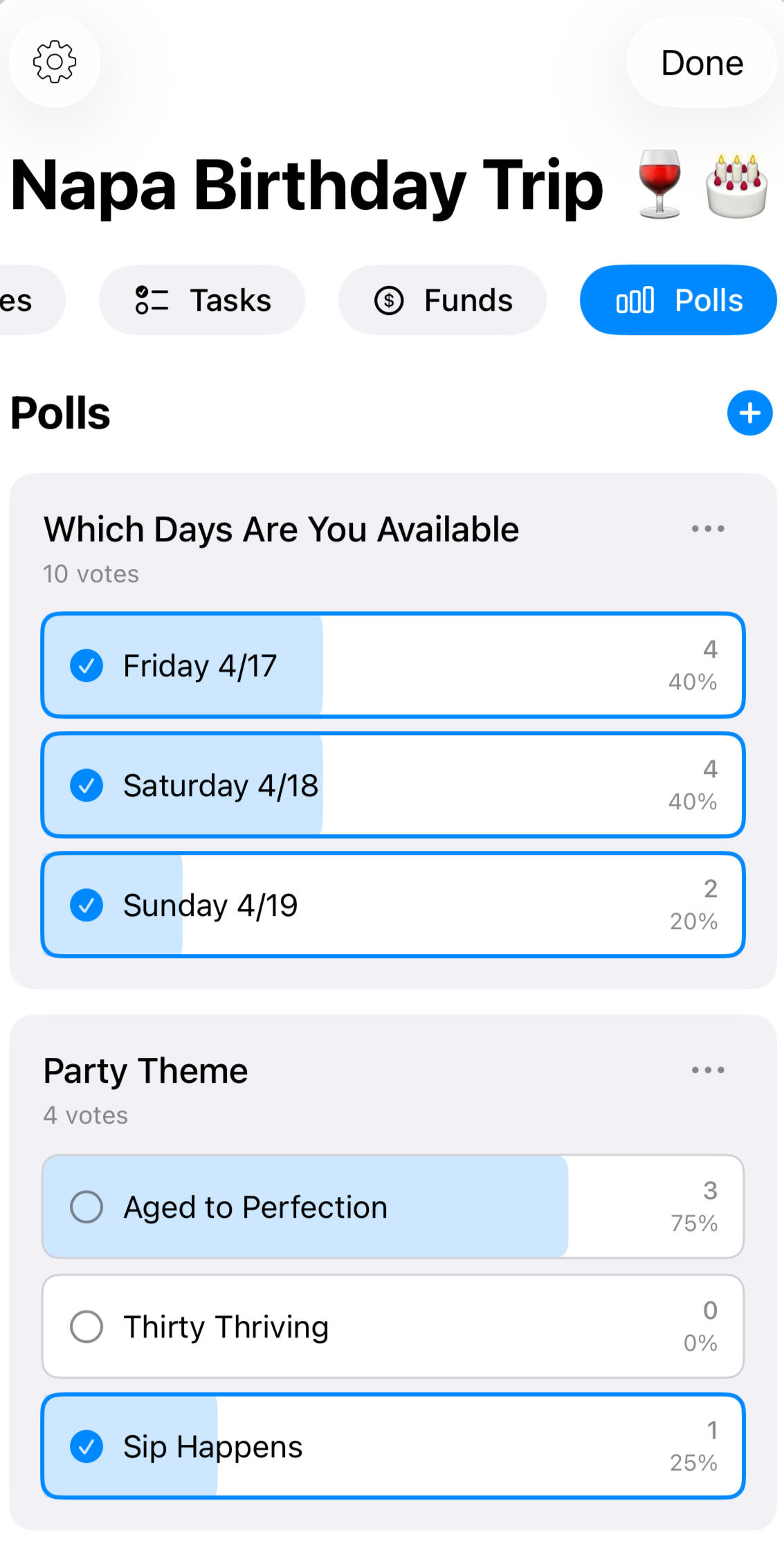The width and height of the screenshot is (784, 1548).
Task: Tap the birthday cake emoji in title
Action: tap(736, 186)
